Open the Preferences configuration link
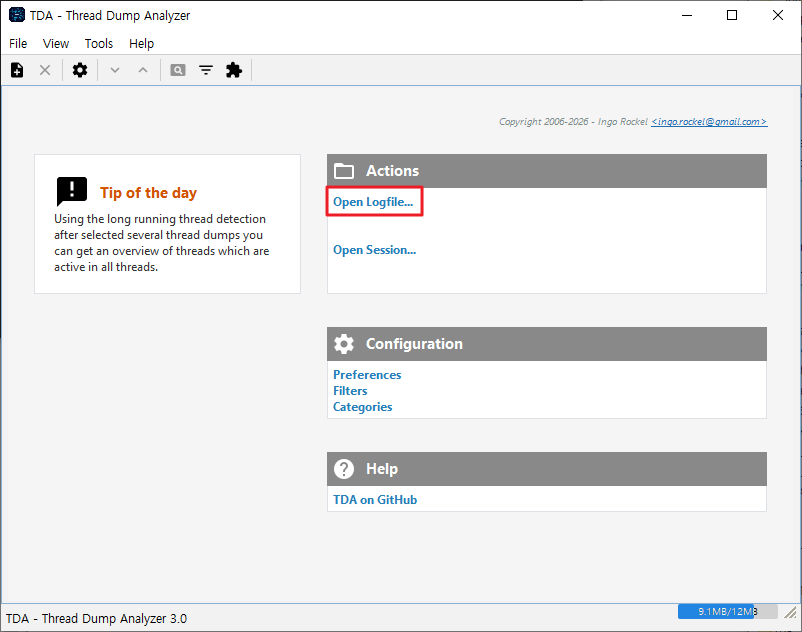The width and height of the screenshot is (802, 632). pos(367,375)
